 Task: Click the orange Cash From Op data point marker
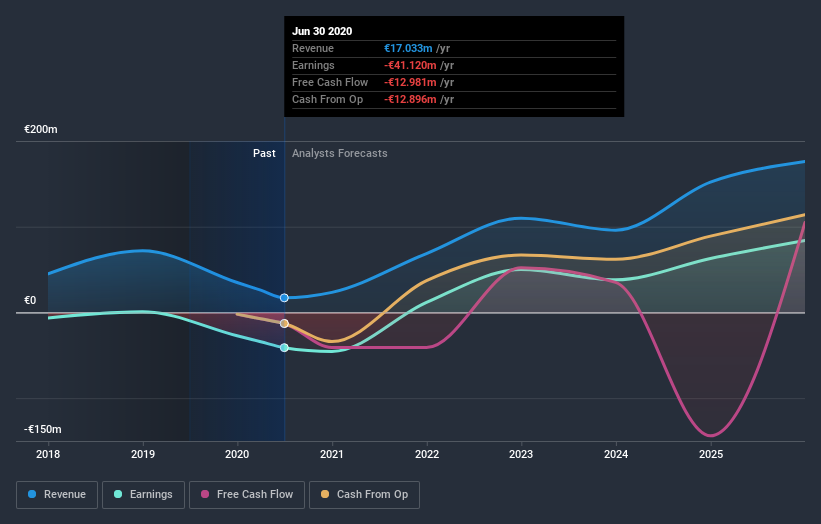(284, 324)
